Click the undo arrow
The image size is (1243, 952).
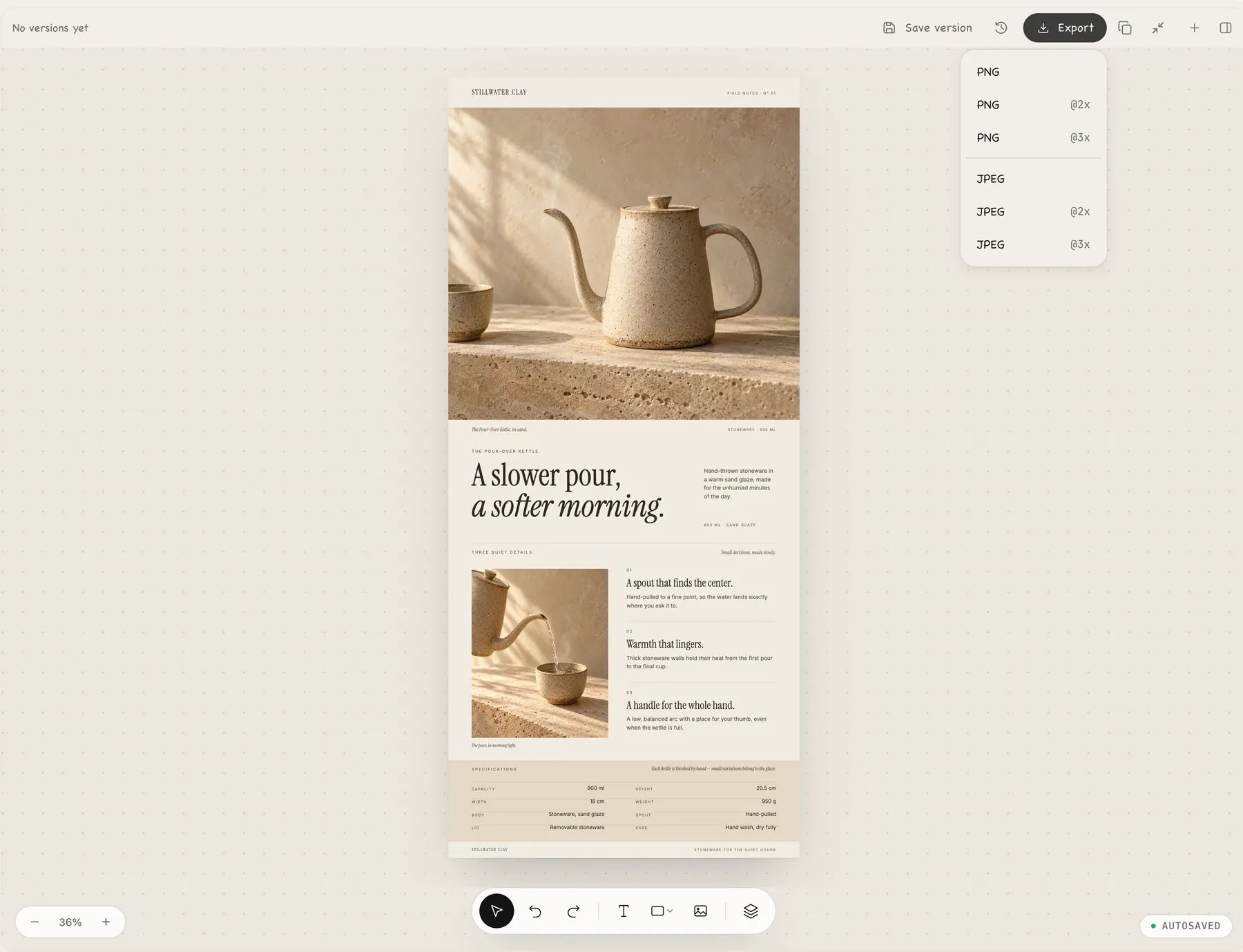(x=535, y=911)
